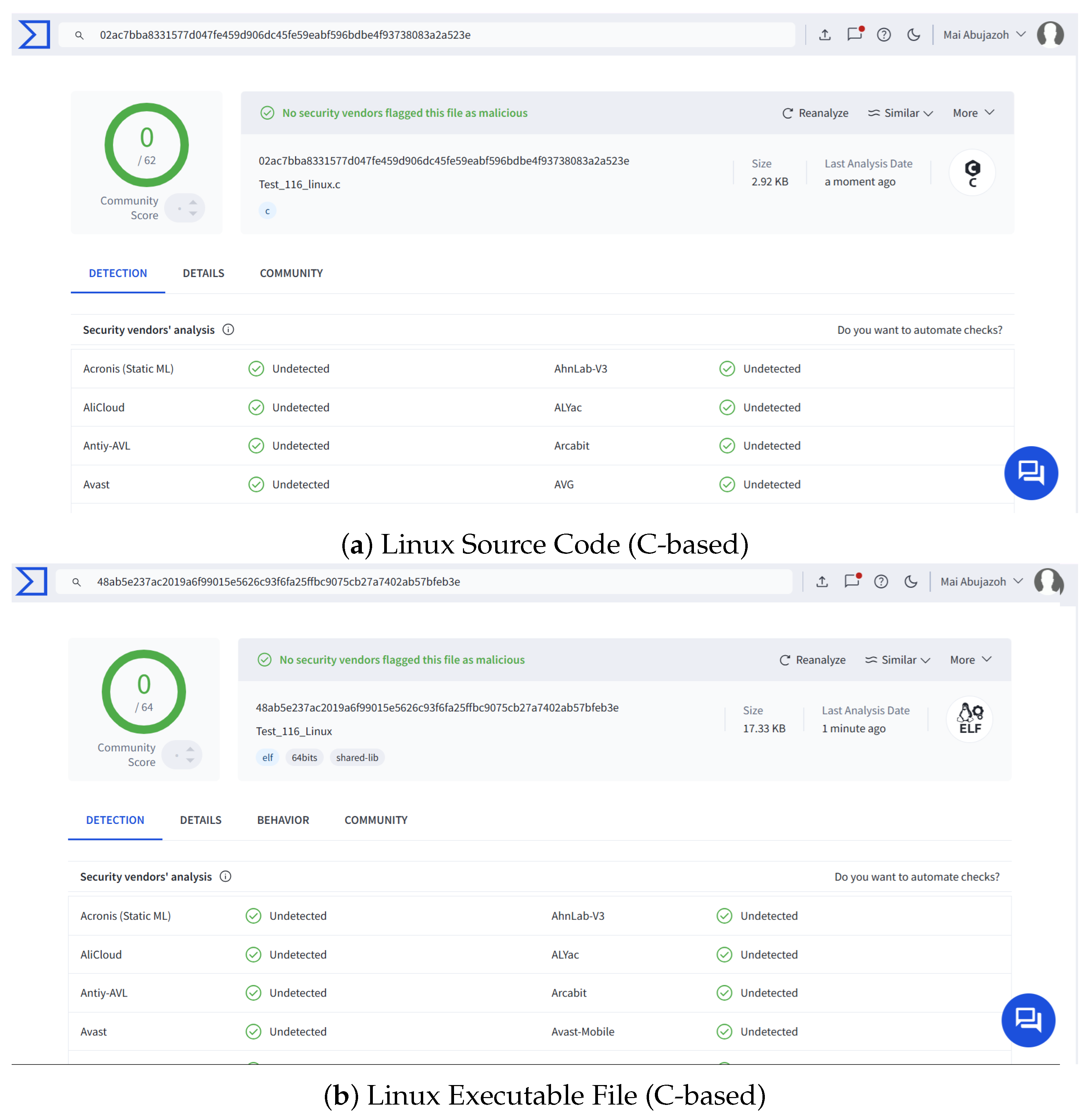Image resolution: width=1088 pixels, height=1120 pixels.
Task: Toggle dark mode moon icon in panel (b)
Action: coord(911,582)
